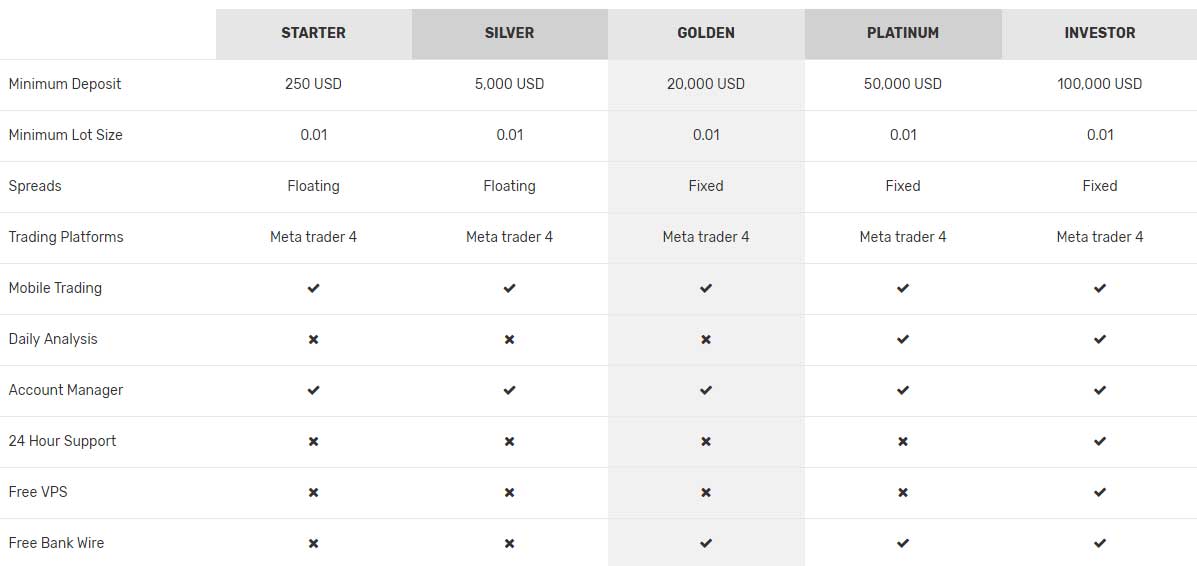Image resolution: width=1197 pixels, height=566 pixels.
Task: Click the Investor 100,000 USD deposit value
Action: click(x=1100, y=84)
